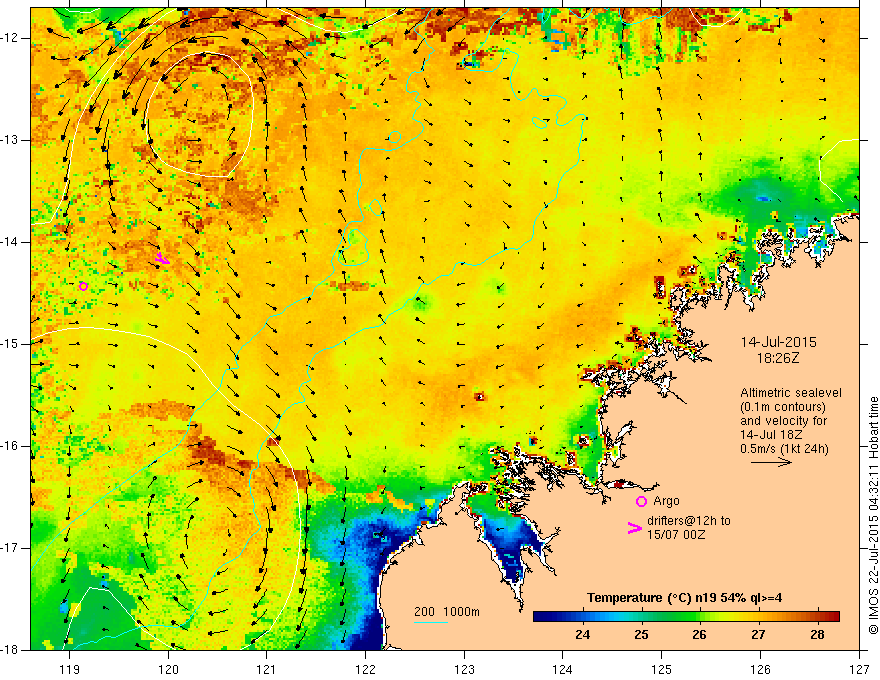Image resolution: width=880 pixels, height=680 pixels.
Task: Click the latitude -14 axis label
Action: pos(10,242)
